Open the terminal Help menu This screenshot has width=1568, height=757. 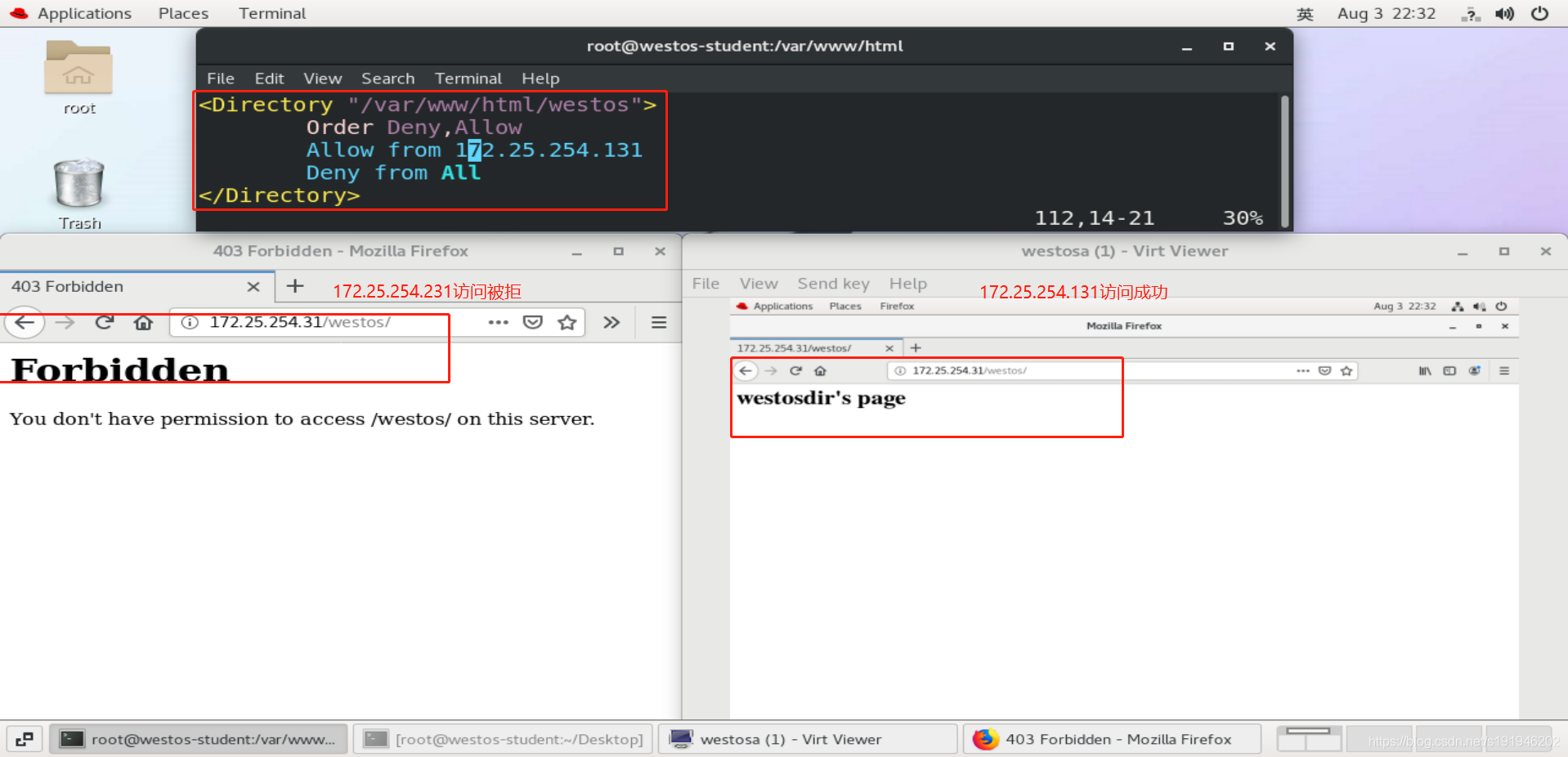pyautogui.click(x=540, y=78)
